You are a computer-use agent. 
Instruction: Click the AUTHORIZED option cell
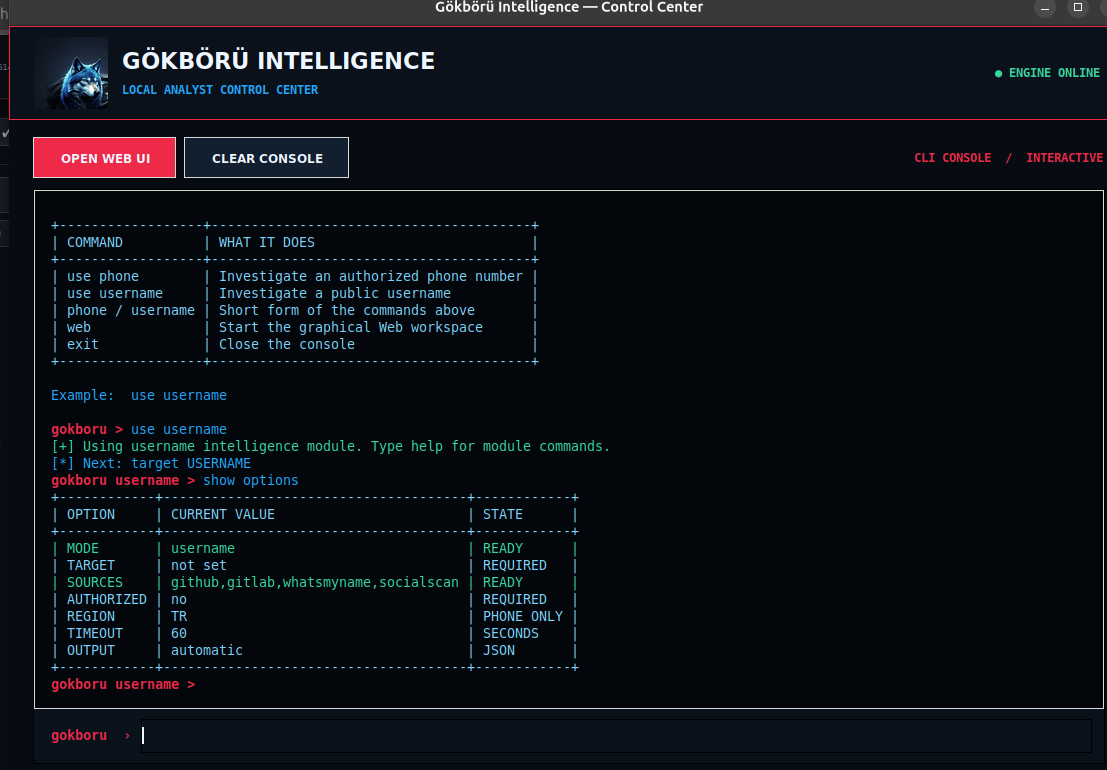107,599
